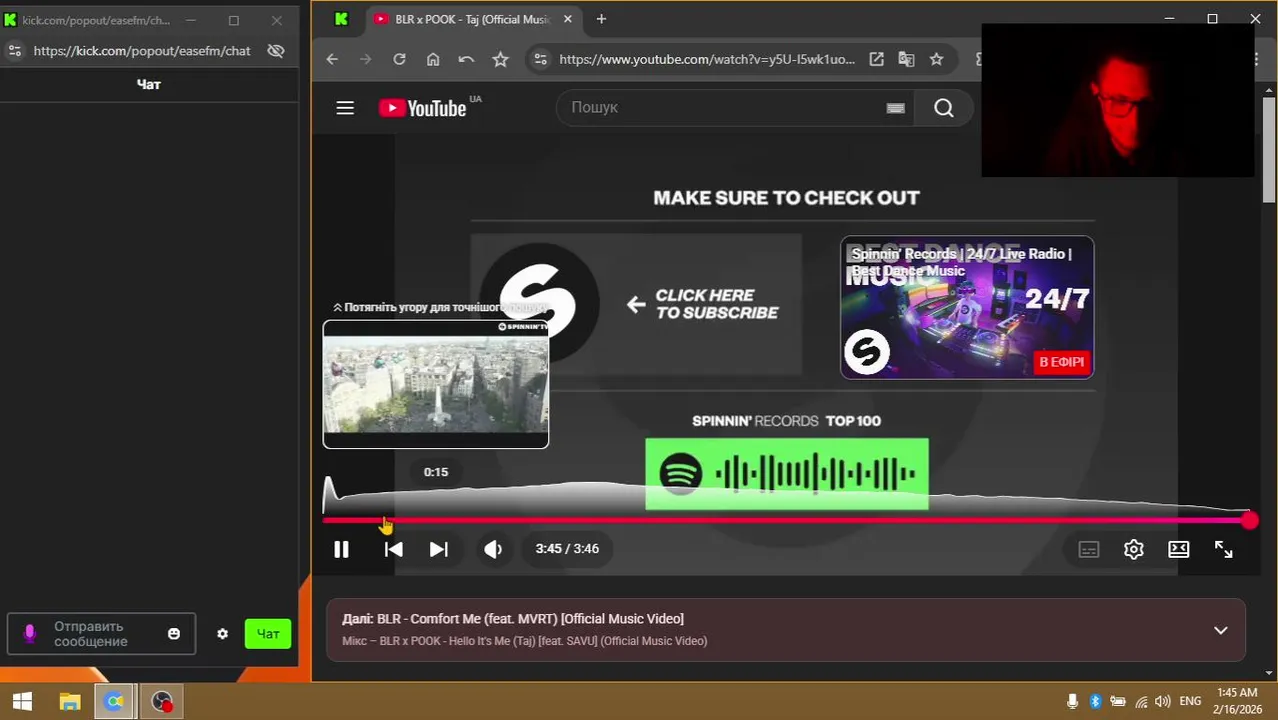Open network Wi-Fi tray icon
This screenshot has height=720, width=1278.
click(x=1141, y=702)
